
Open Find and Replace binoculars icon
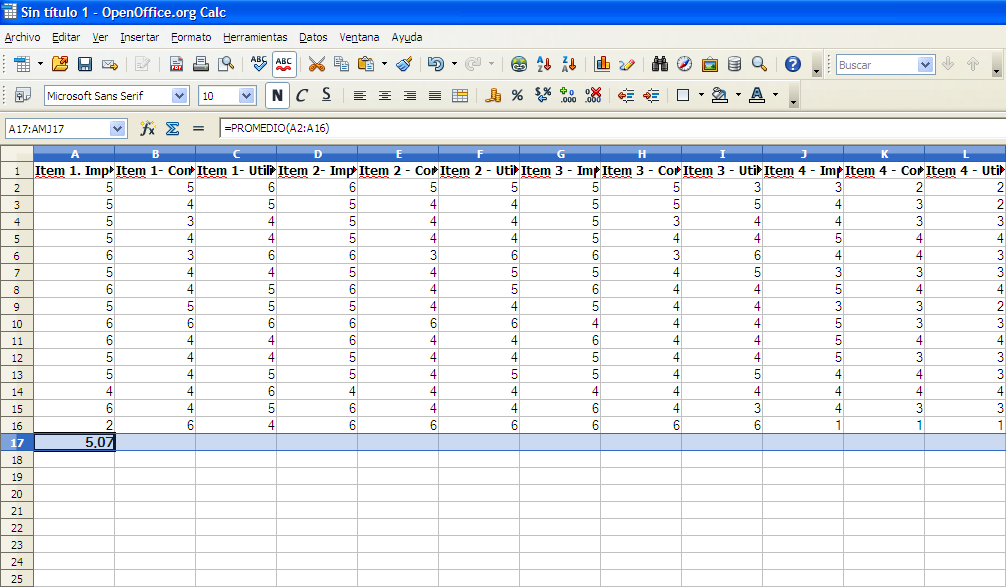[660, 64]
